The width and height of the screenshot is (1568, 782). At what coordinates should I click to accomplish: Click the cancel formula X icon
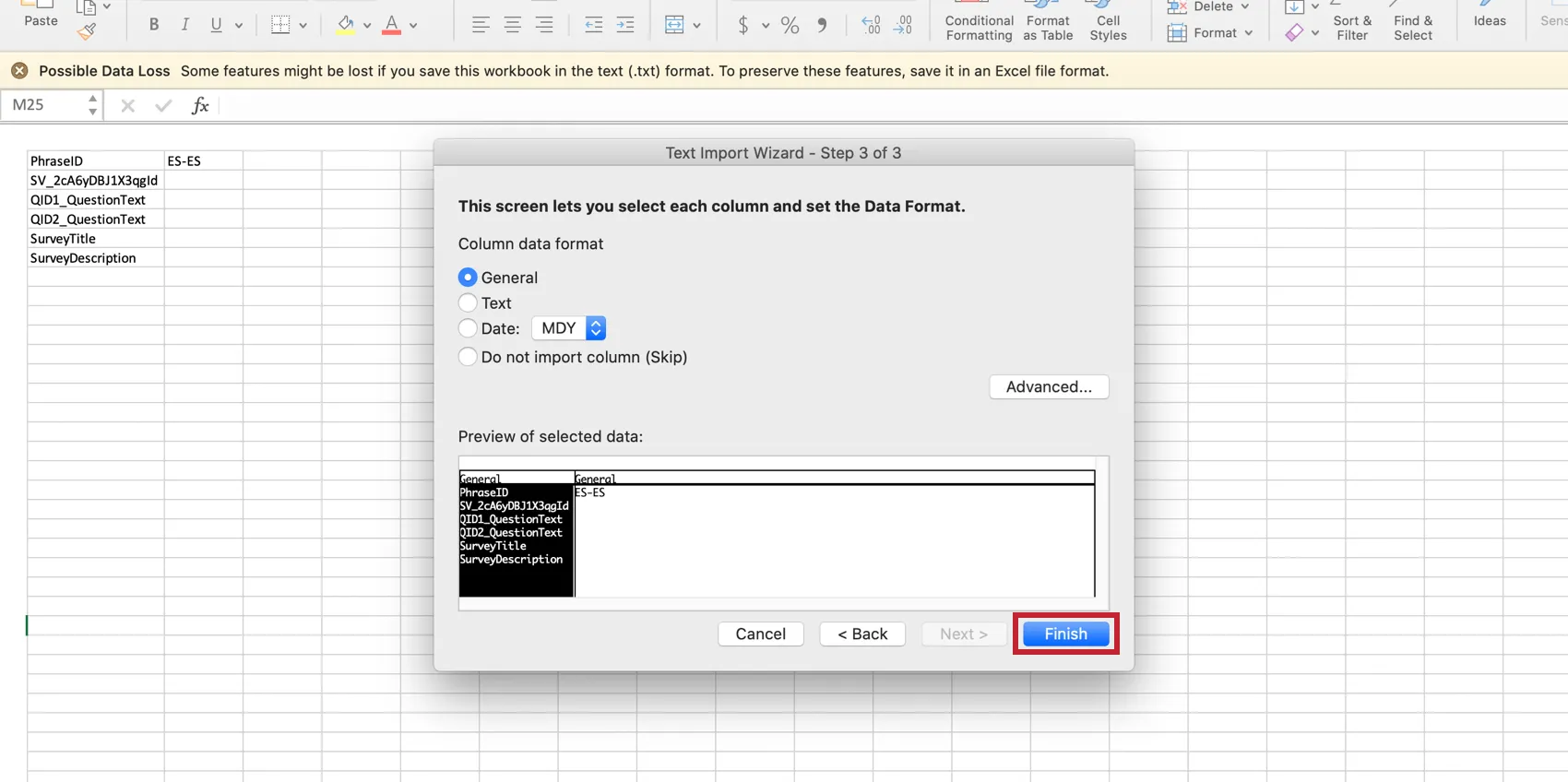(127, 106)
